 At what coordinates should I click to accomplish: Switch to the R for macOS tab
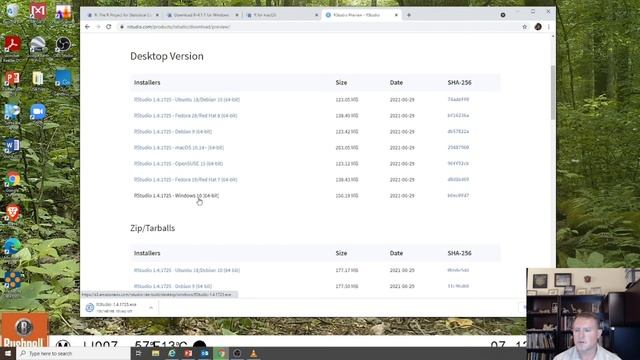click(282, 15)
